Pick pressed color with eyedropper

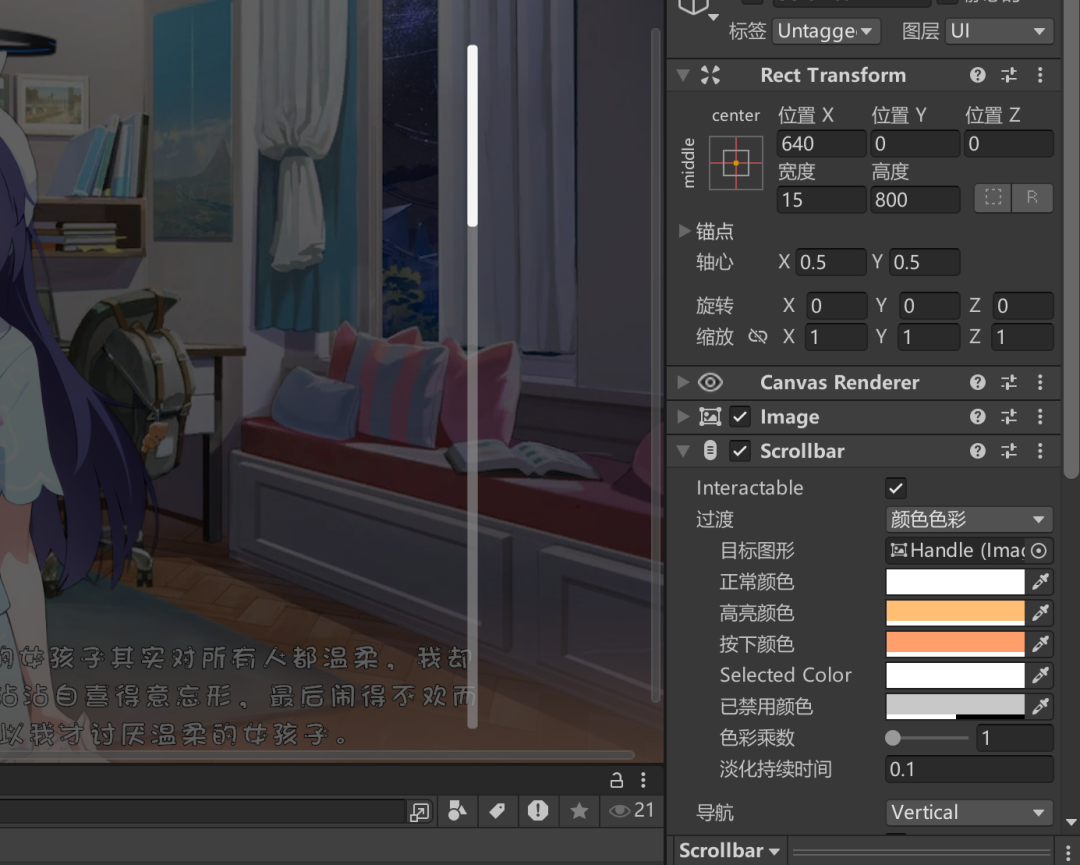pyautogui.click(x=1040, y=644)
